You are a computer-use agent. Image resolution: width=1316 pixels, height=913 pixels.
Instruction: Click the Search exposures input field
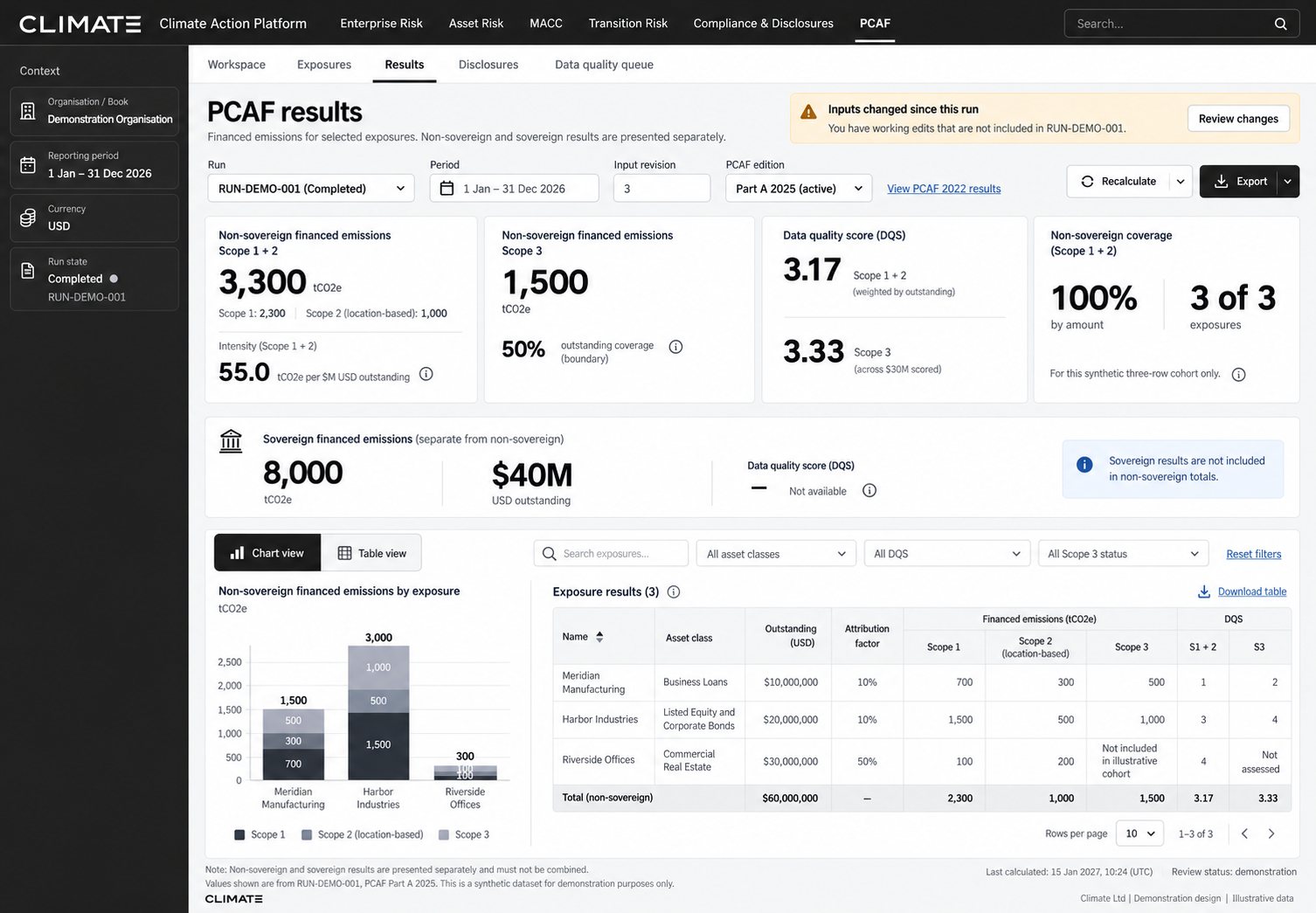coord(611,554)
